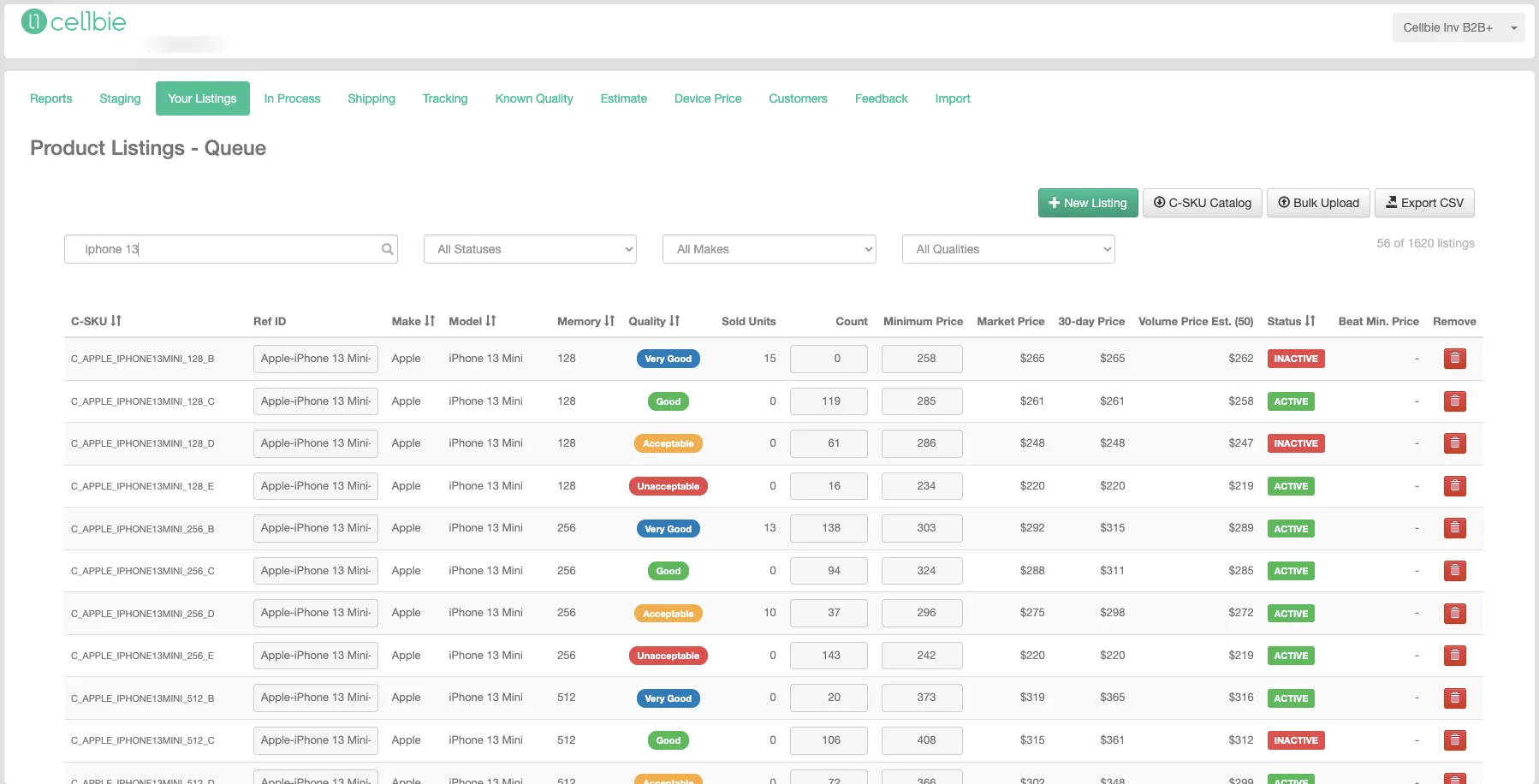Toggle ACTIVE status for 256_D listing
This screenshot has width=1539, height=784.
pos(1291,614)
